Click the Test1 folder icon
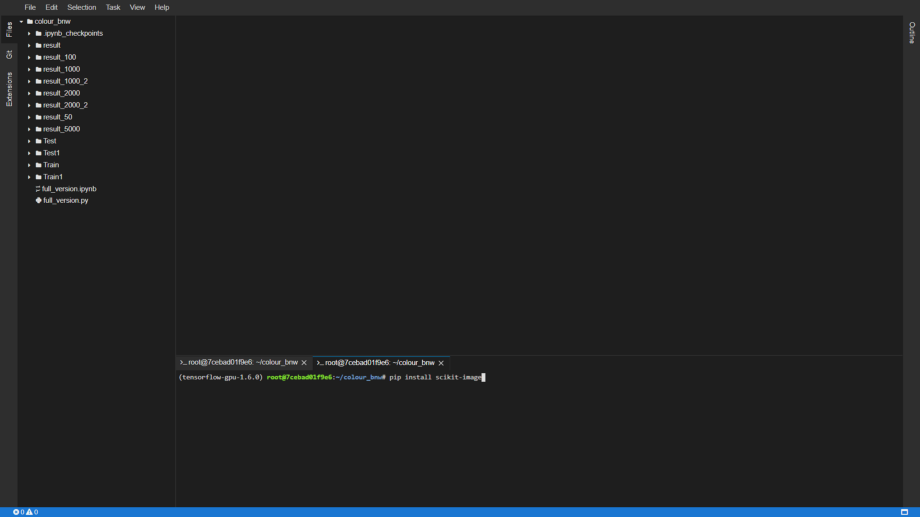Image resolution: width=920 pixels, height=517 pixels. coord(39,153)
